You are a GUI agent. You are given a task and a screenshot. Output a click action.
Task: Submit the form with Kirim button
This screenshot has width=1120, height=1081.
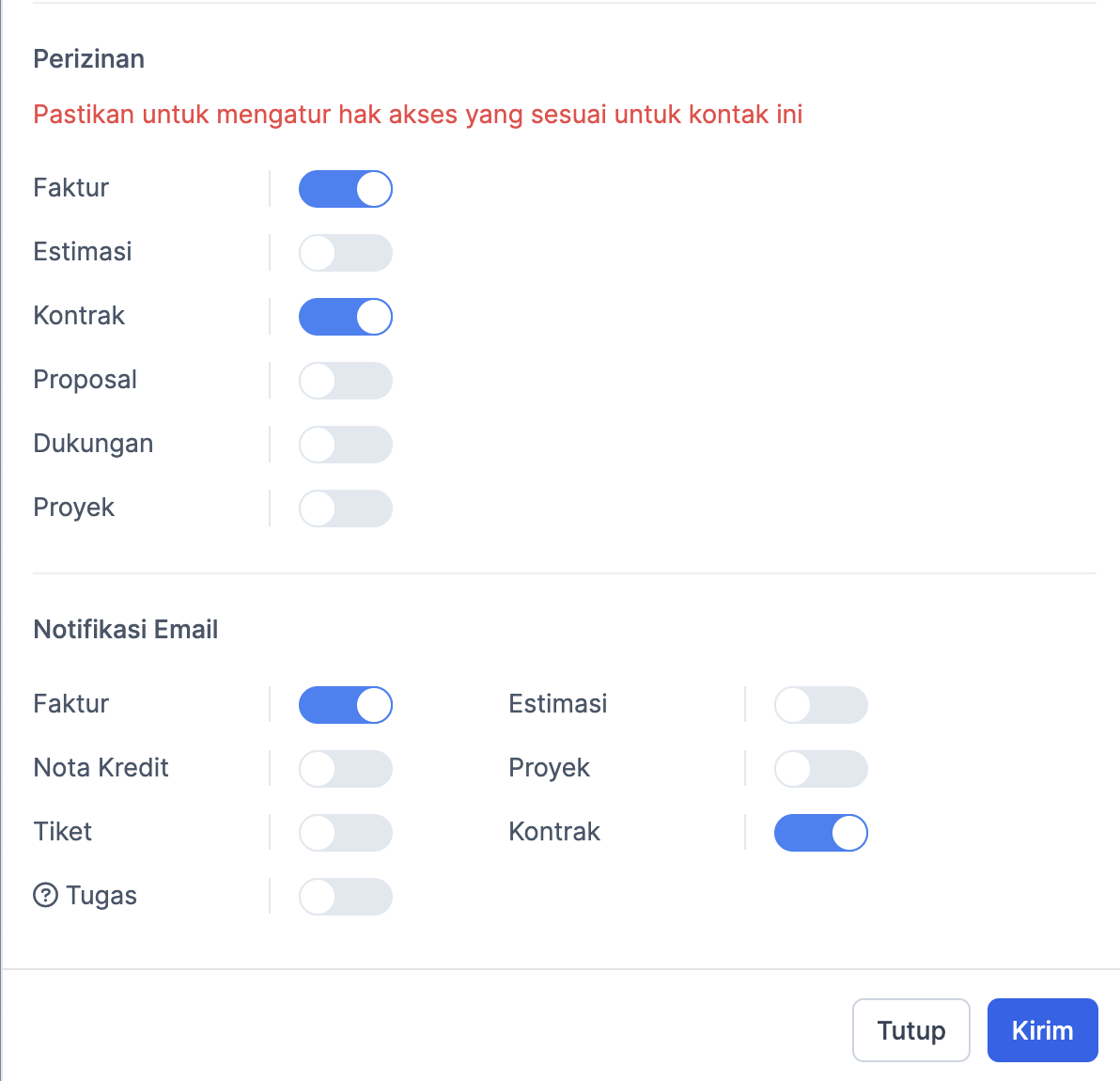point(1042,1030)
